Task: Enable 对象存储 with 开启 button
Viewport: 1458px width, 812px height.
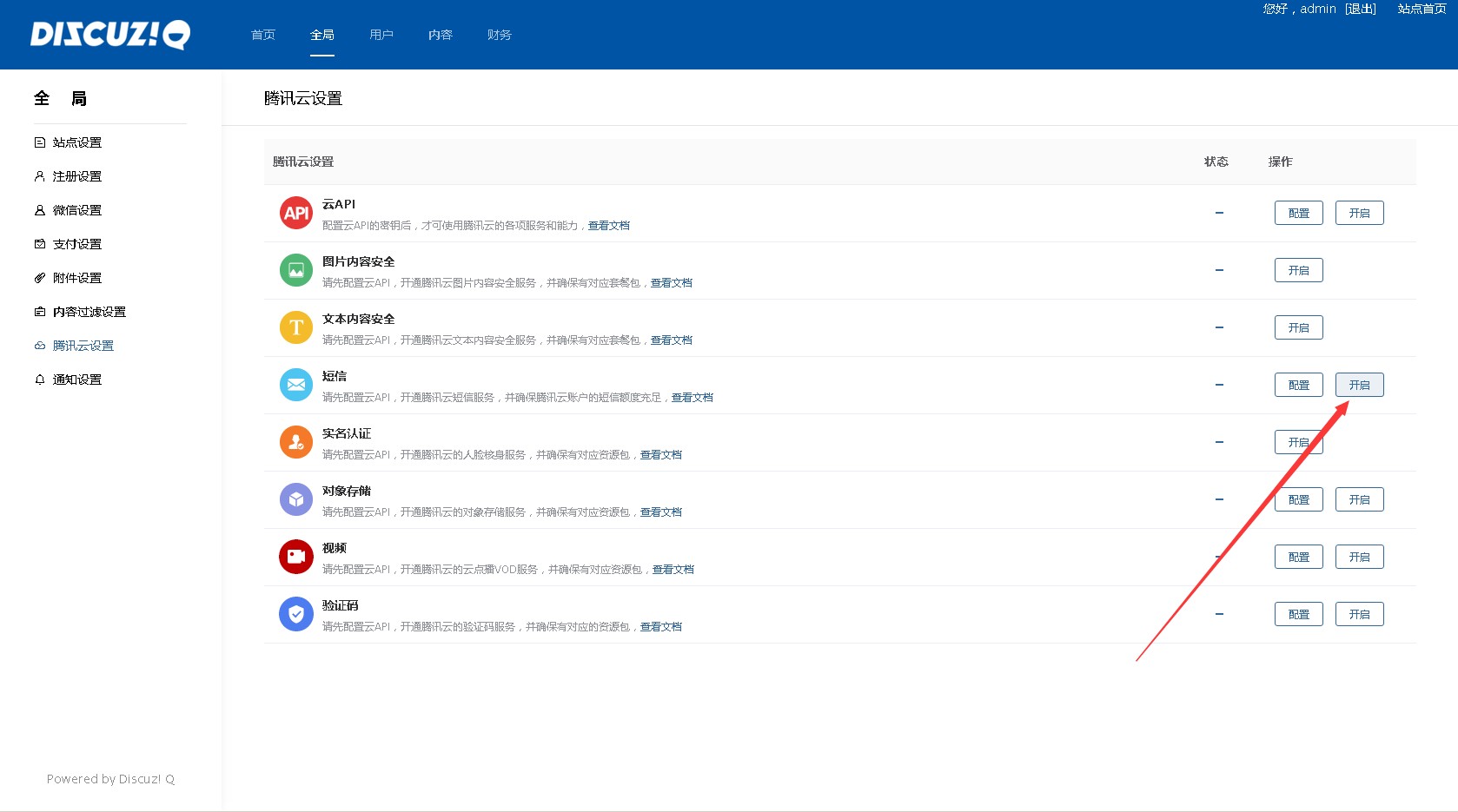Action: tap(1360, 499)
